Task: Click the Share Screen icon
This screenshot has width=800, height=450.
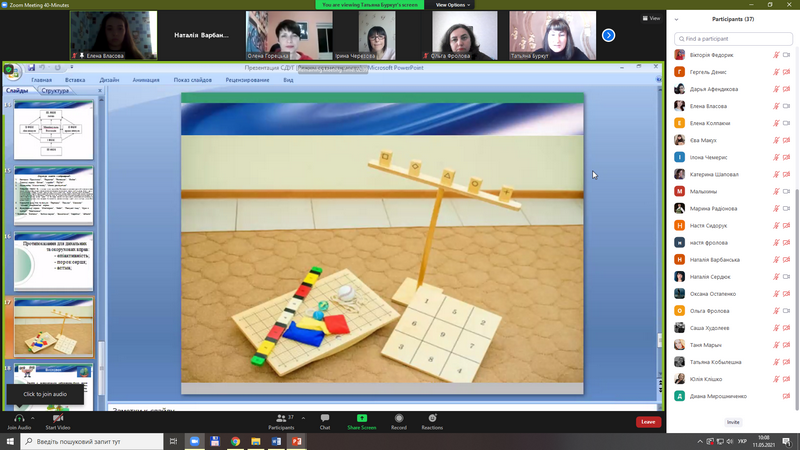Action: pyautogui.click(x=362, y=418)
